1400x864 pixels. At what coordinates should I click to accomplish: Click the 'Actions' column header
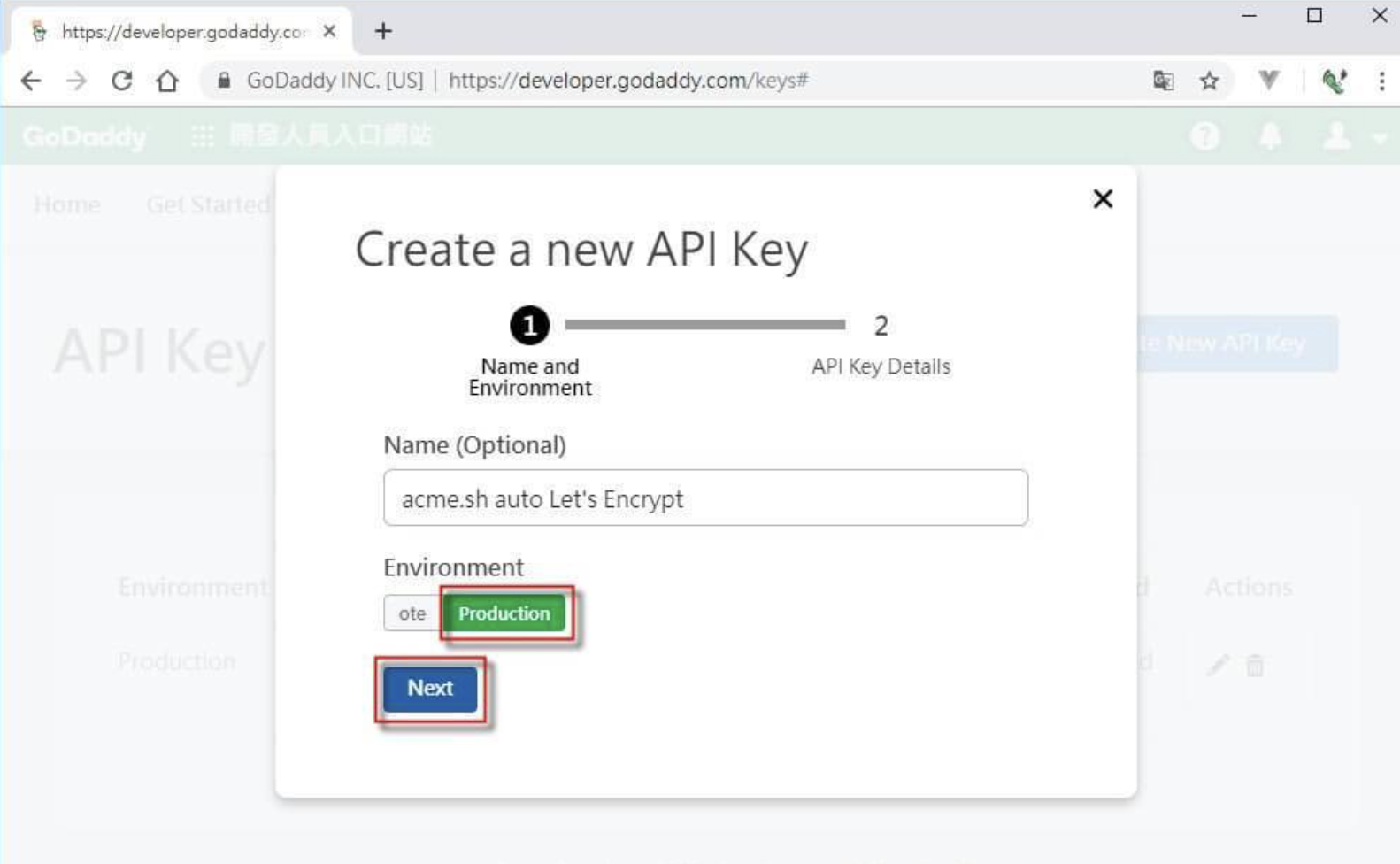tap(1249, 586)
